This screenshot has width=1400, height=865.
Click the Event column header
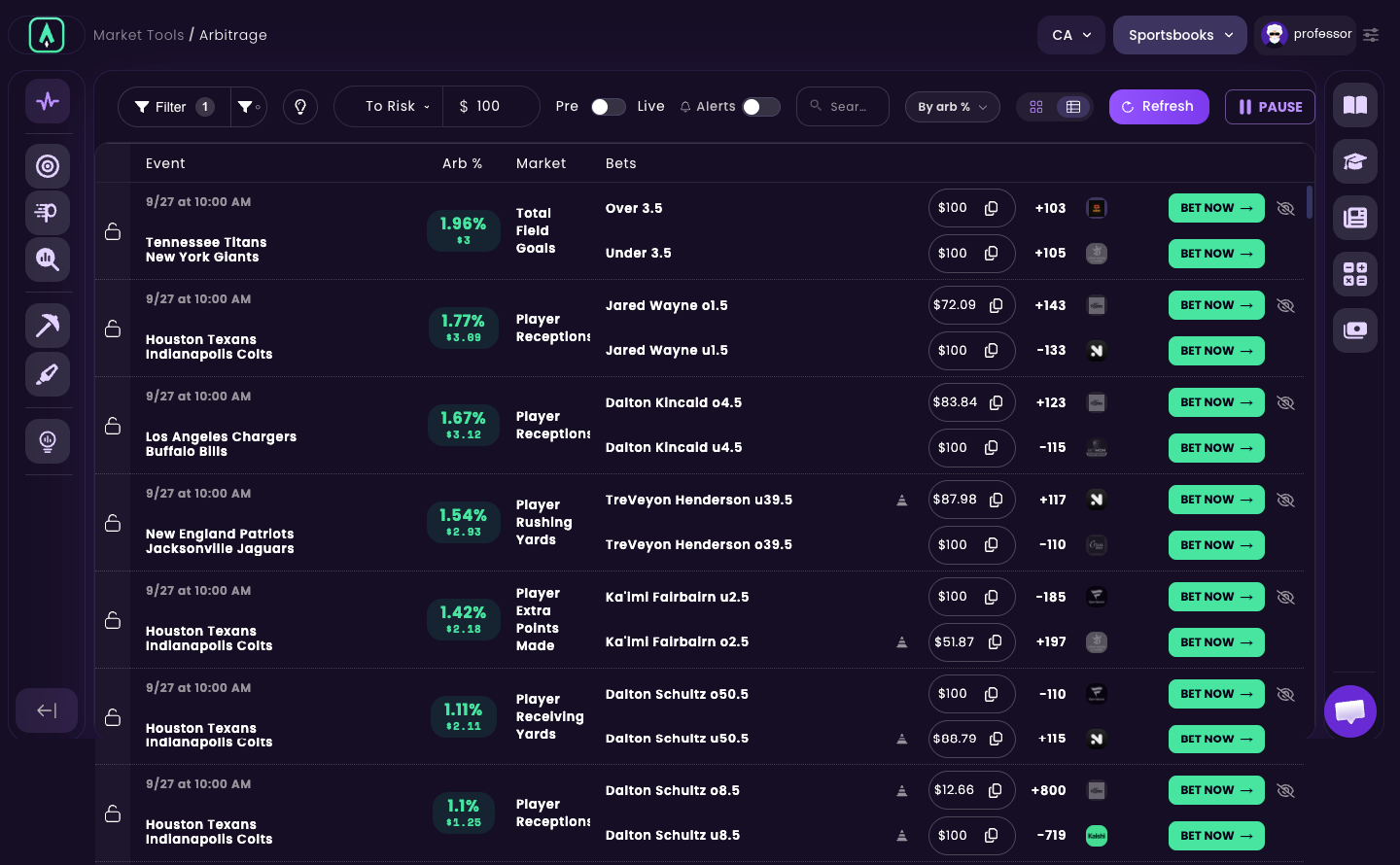point(165,163)
